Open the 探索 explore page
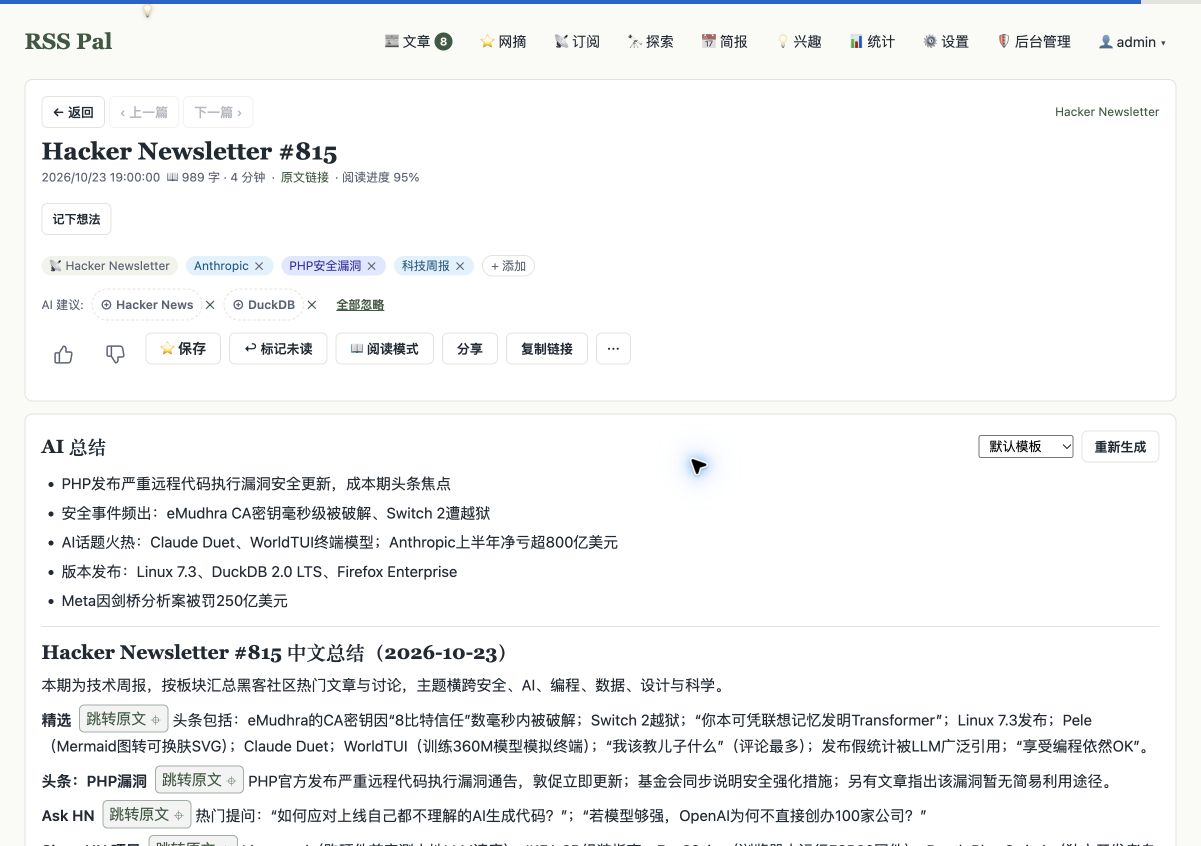1201x846 pixels. pyautogui.click(x=650, y=42)
